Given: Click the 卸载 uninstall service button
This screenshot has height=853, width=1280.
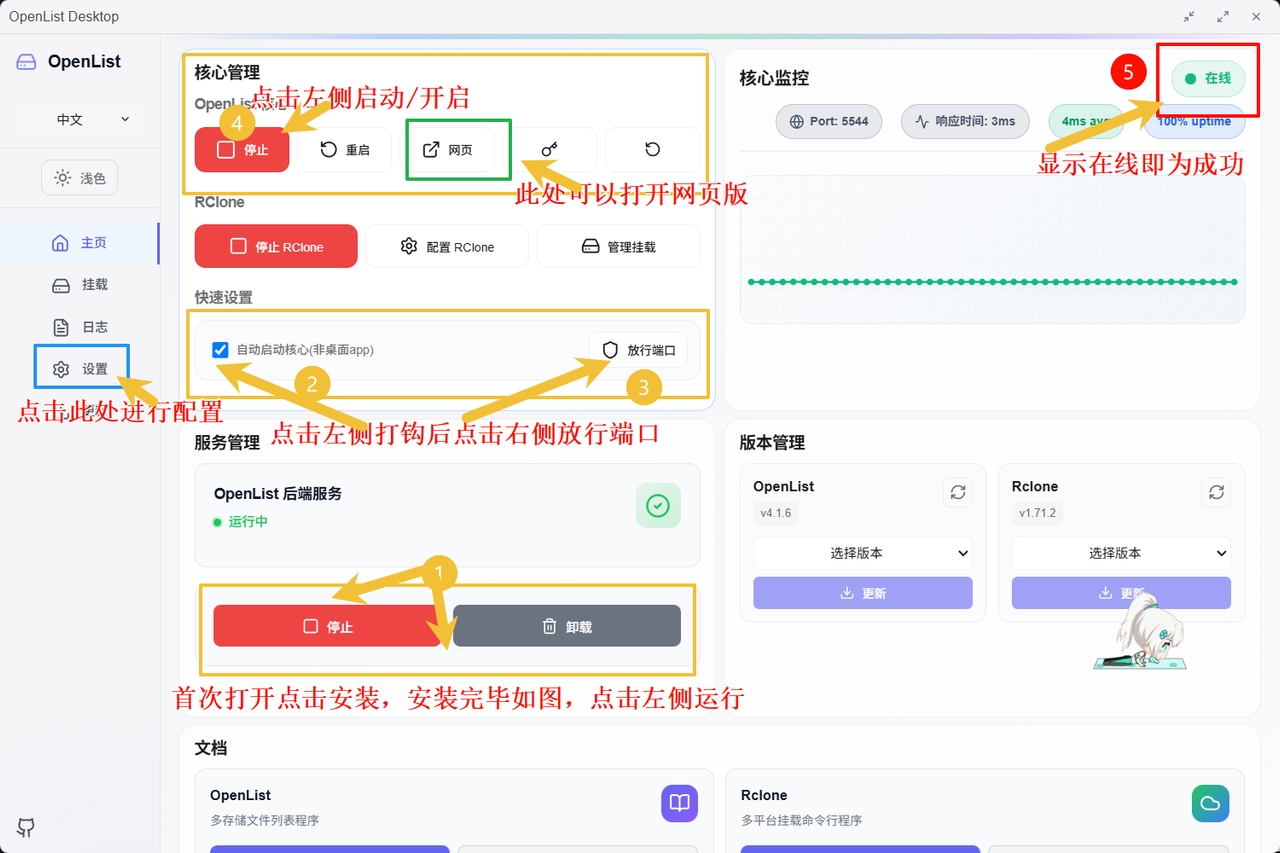Looking at the screenshot, I should [x=567, y=626].
